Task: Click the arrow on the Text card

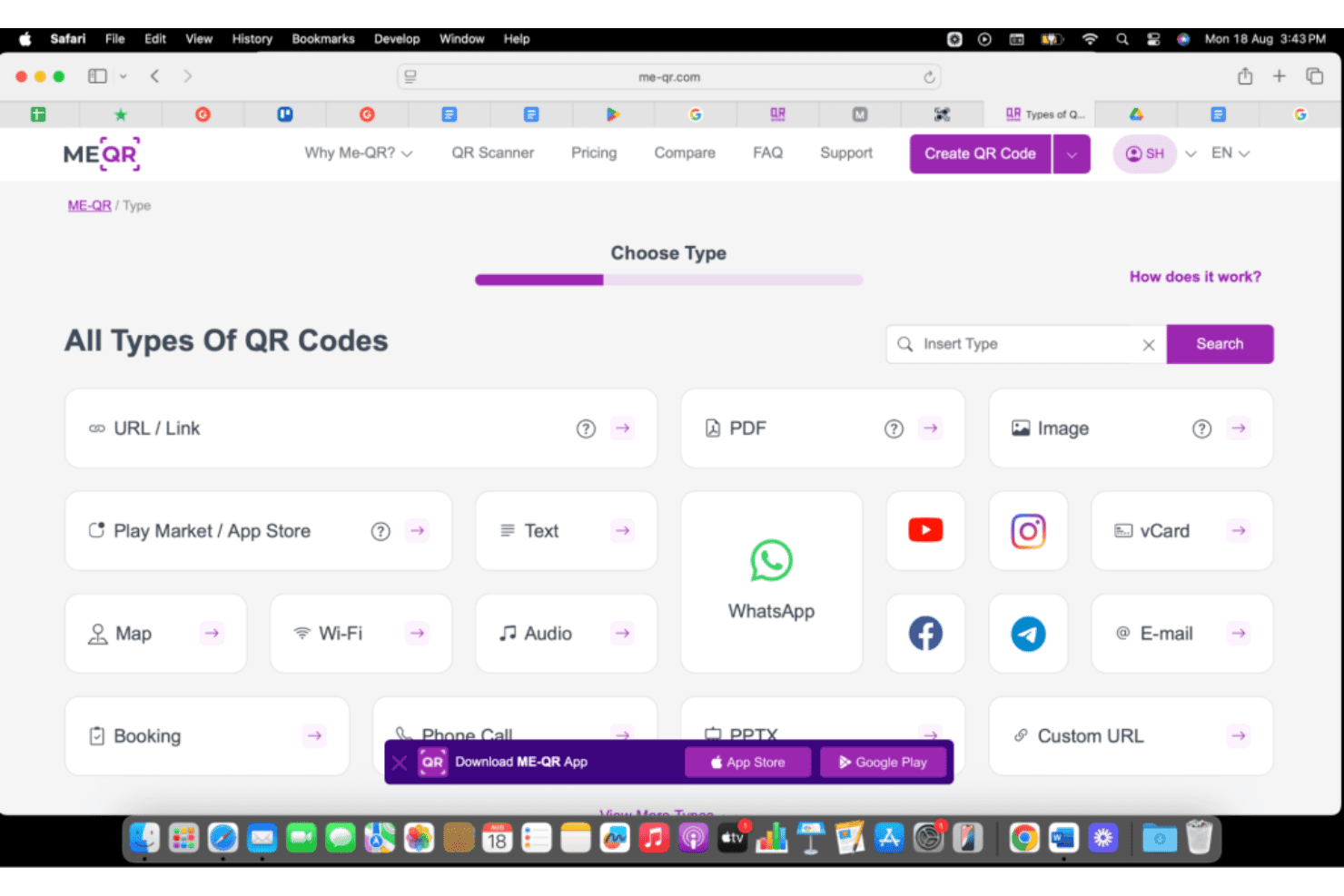Action: pyautogui.click(x=622, y=530)
